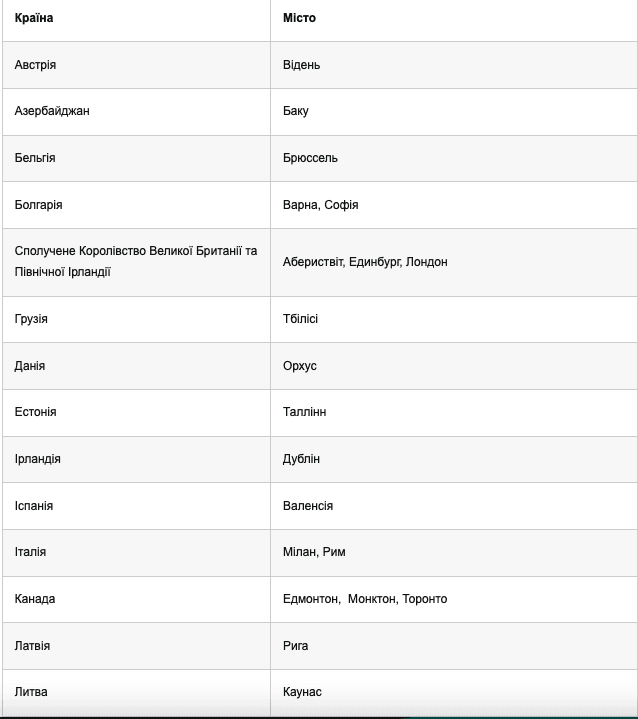Image resolution: width=638 pixels, height=719 pixels.
Task: Select the 'Мілан, Рим' cities cell
Action: click(314, 552)
